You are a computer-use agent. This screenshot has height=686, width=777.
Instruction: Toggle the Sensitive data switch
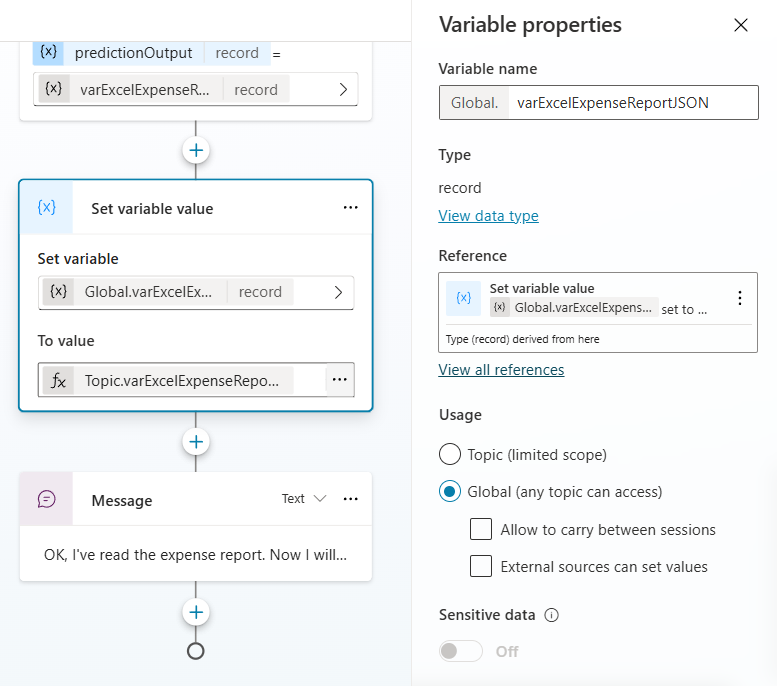(x=462, y=651)
